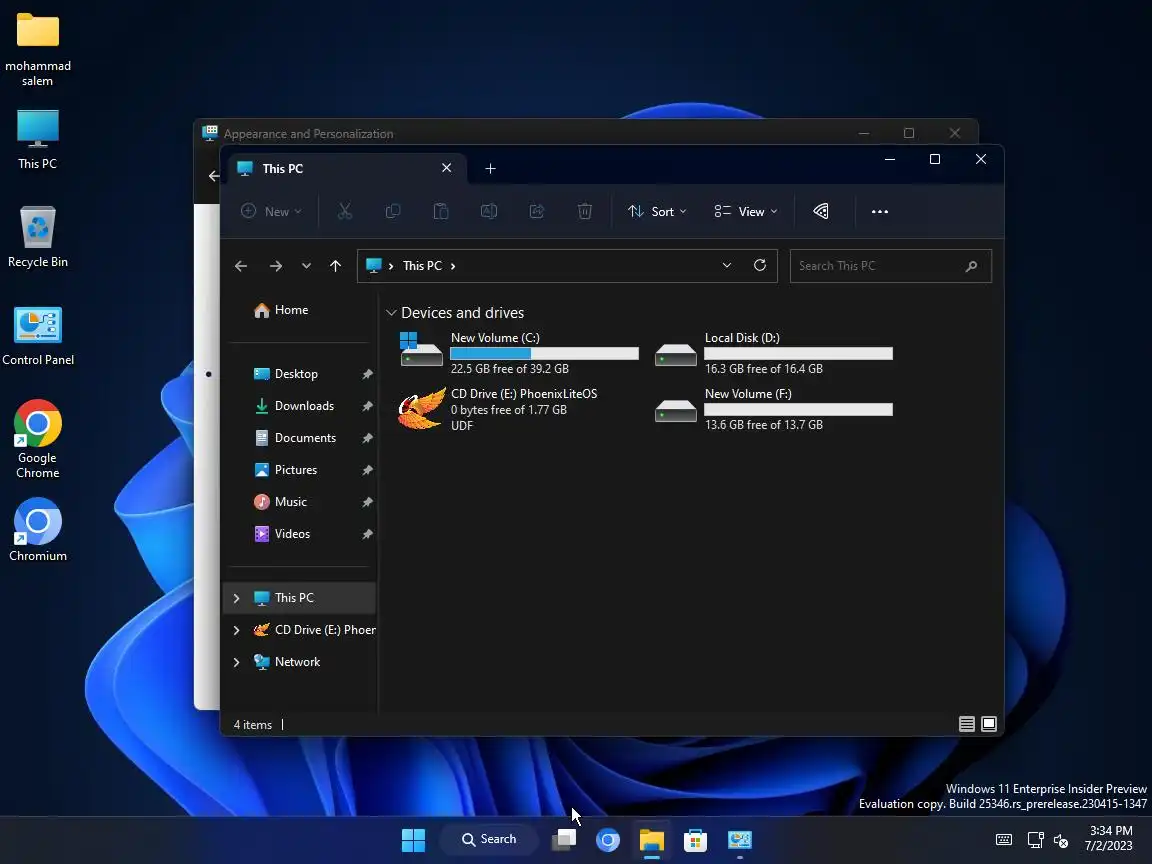Open Microsoft Store from taskbar
1152x864 pixels.
[695, 840]
